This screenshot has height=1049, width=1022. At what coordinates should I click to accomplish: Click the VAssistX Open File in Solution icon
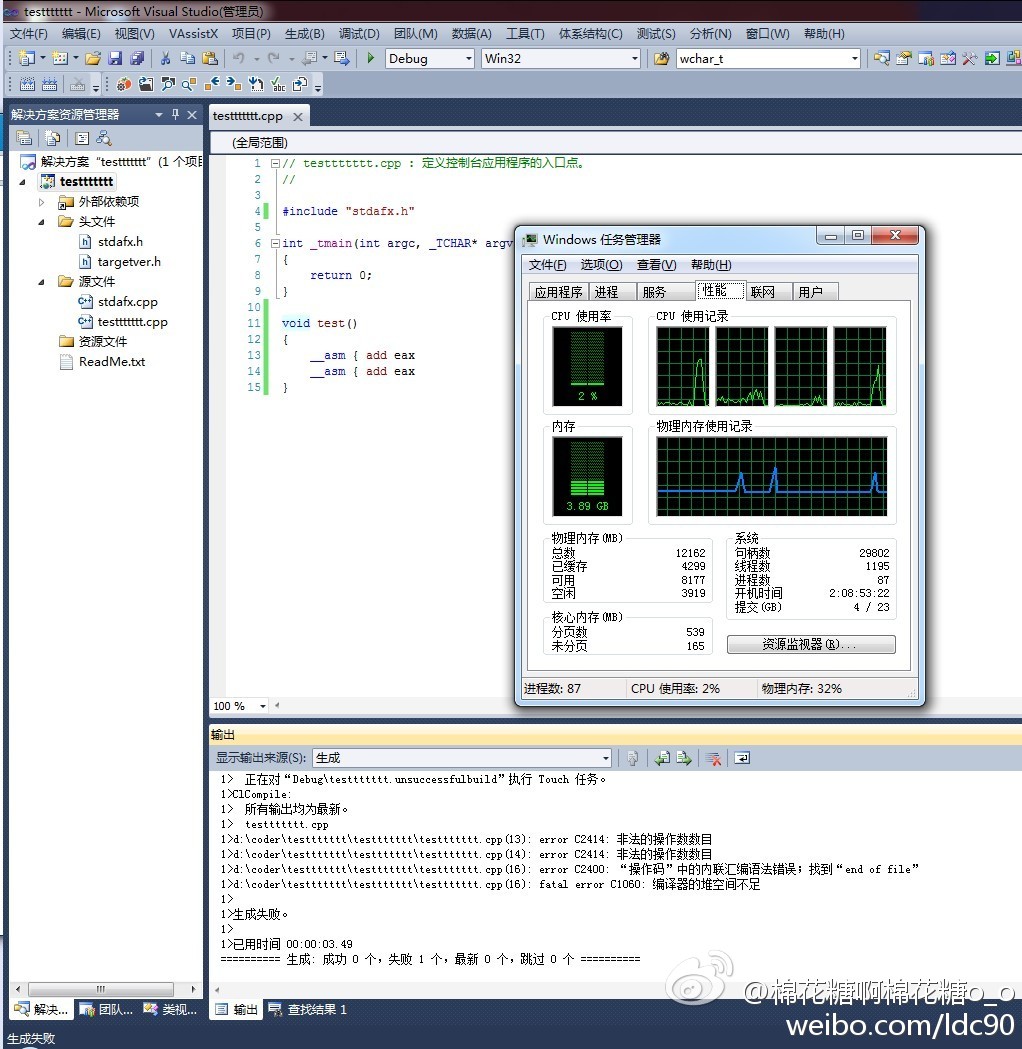tap(146, 84)
